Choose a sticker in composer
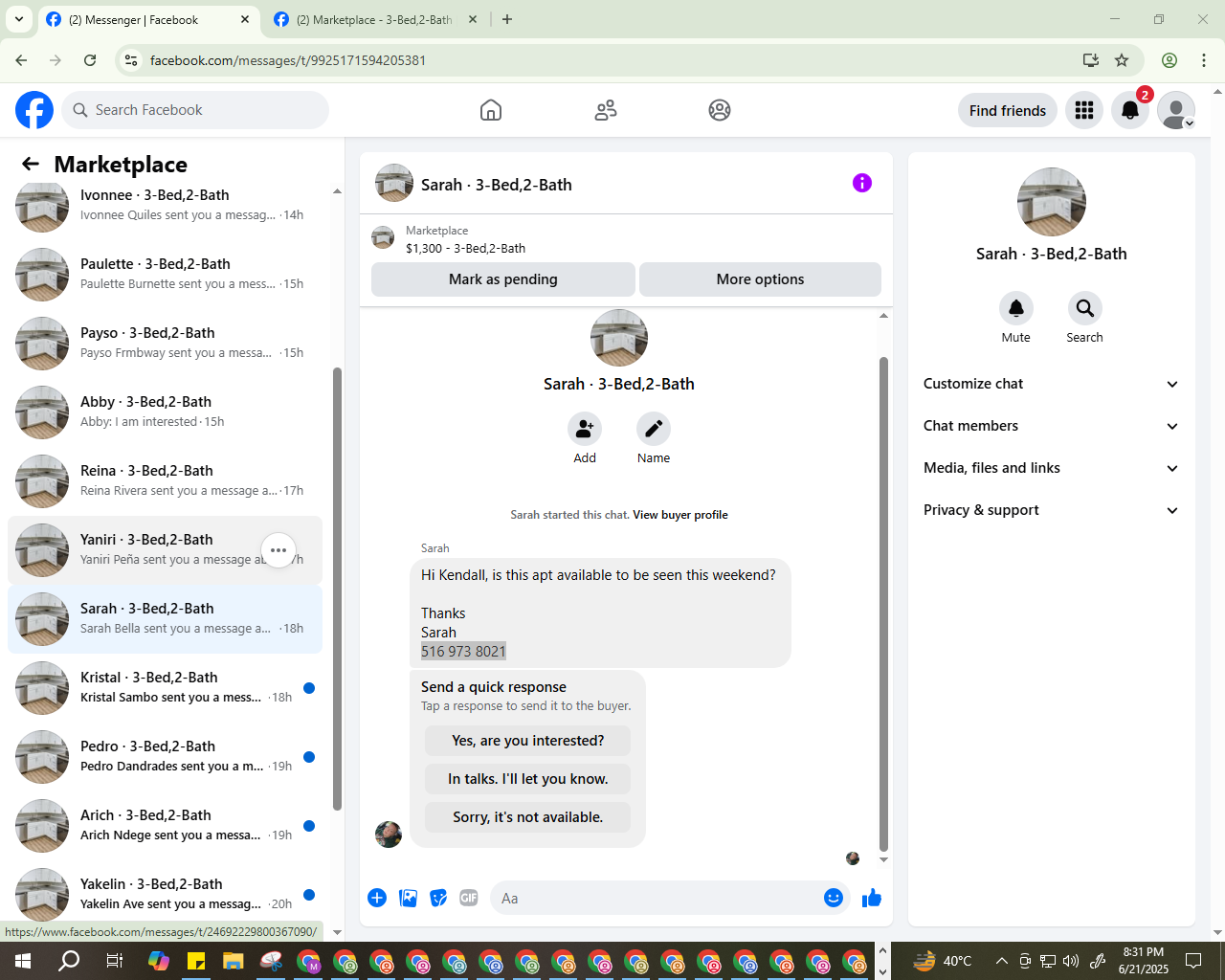Image resolution: width=1225 pixels, height=980 pixels. pos(438,898)
